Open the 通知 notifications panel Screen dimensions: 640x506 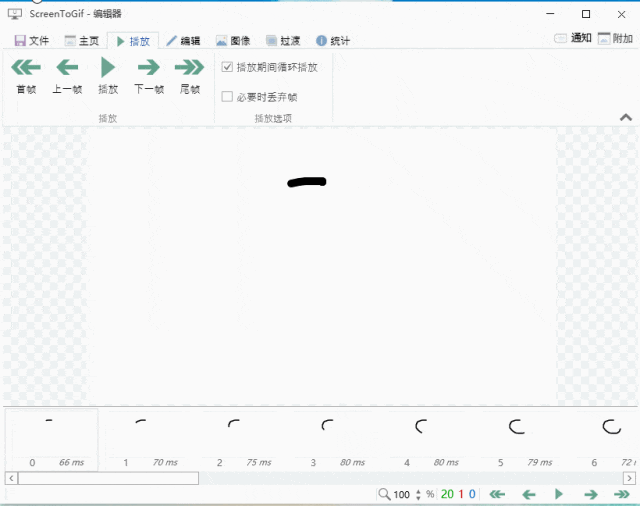(573, 38)
